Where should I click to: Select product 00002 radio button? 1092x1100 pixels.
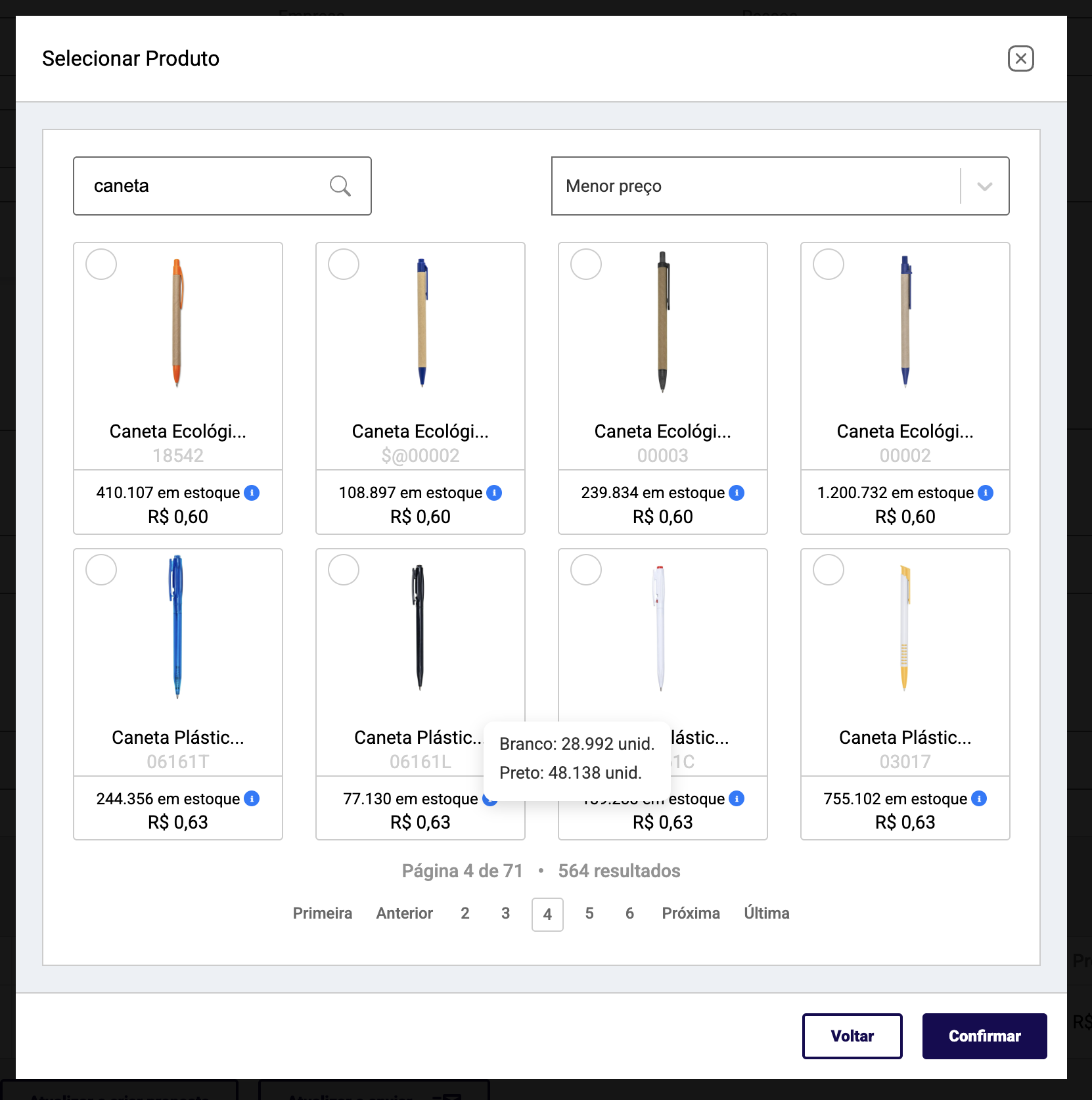point(829,264)
